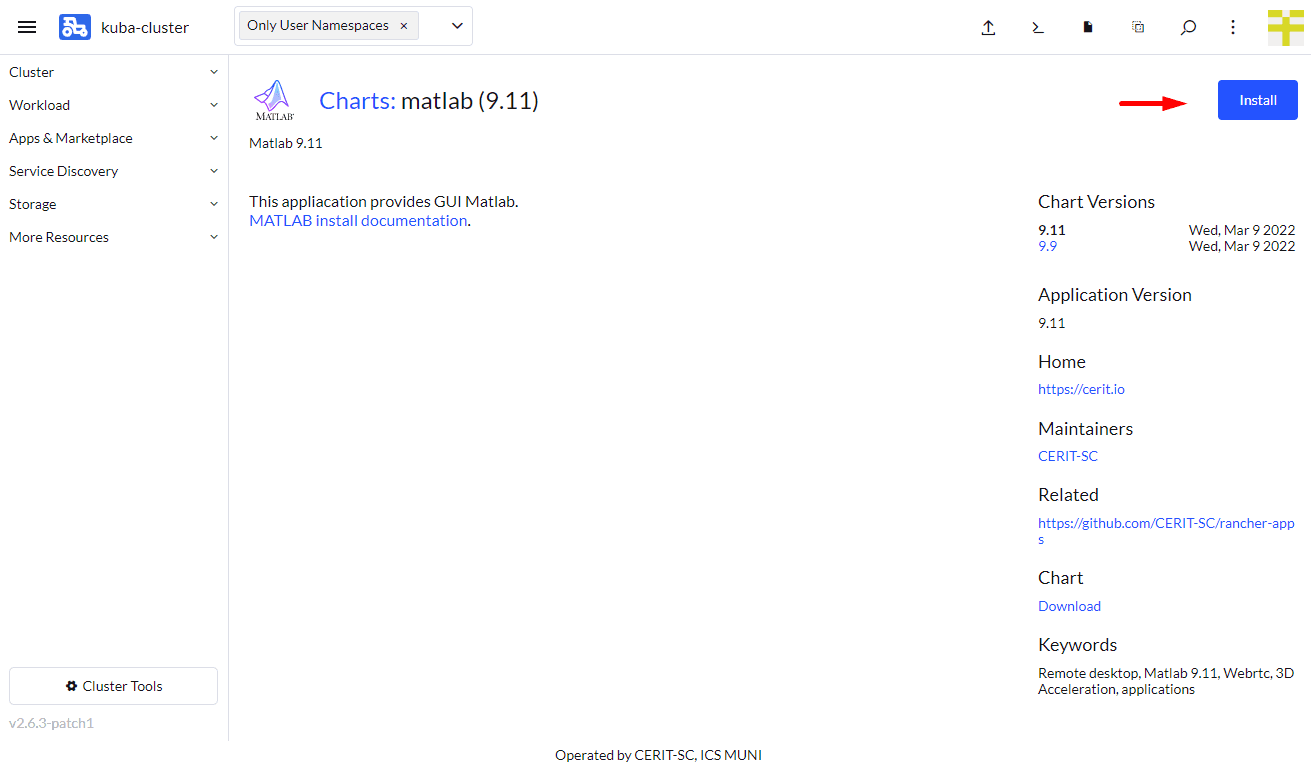The height and width of the screenshot is (767, 1311).
Task: Expand More Resources section
Action: pyautogui.click(x=114, y=237)
